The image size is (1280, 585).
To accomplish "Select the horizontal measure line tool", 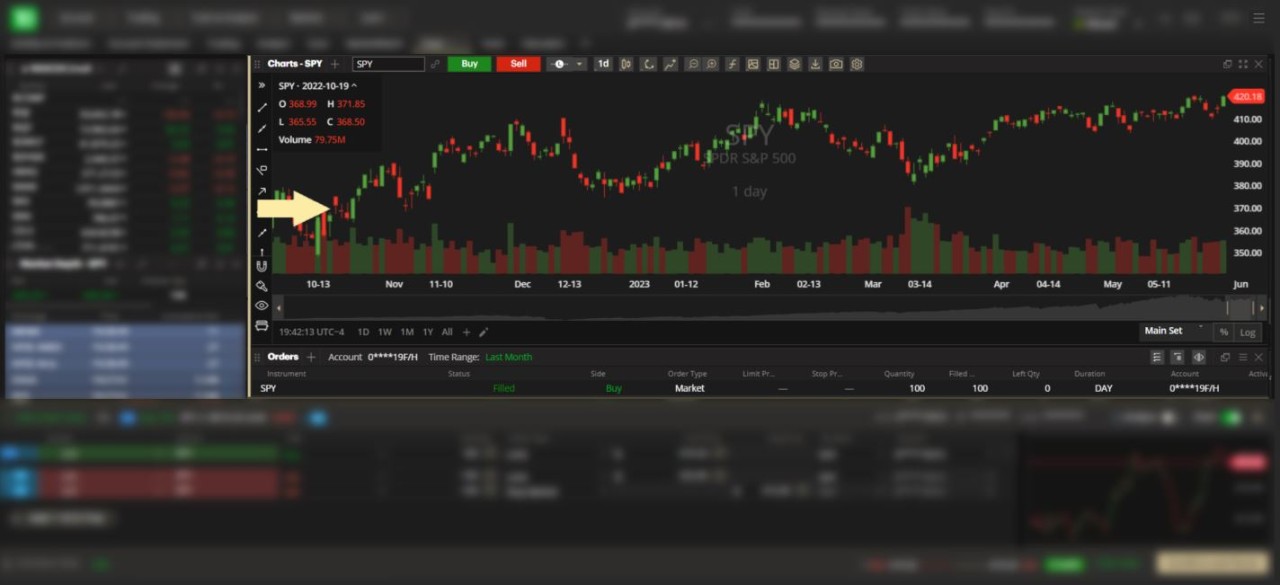I will 262,149.
